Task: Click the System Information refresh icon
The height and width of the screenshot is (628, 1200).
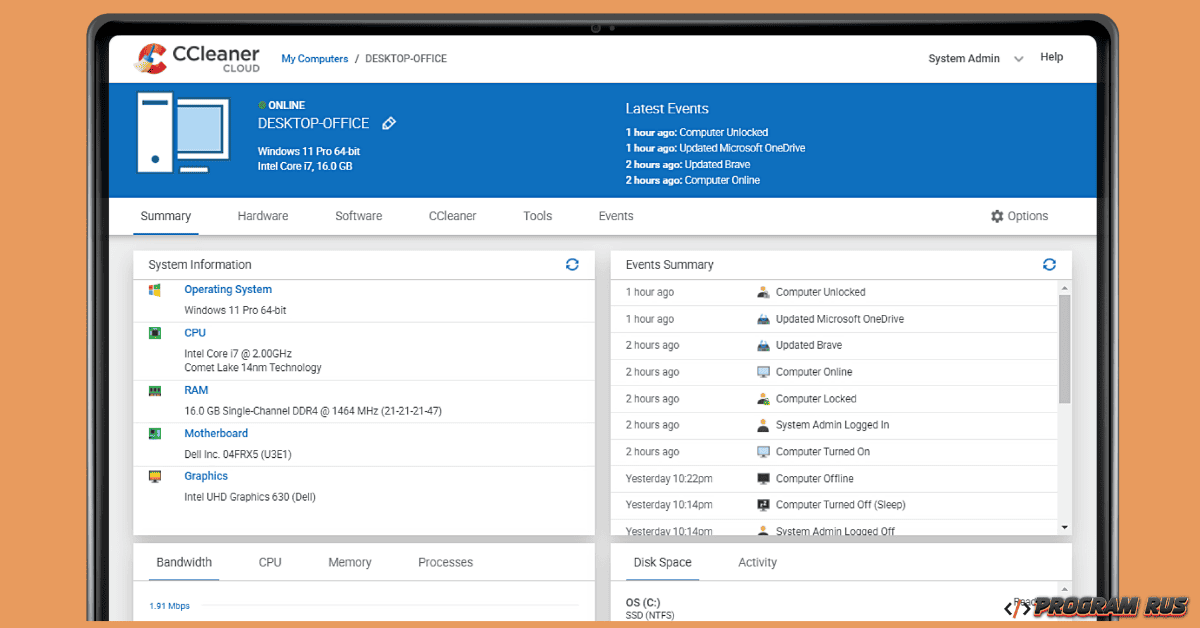Action: pyautogui.click(x=572, y=264)
